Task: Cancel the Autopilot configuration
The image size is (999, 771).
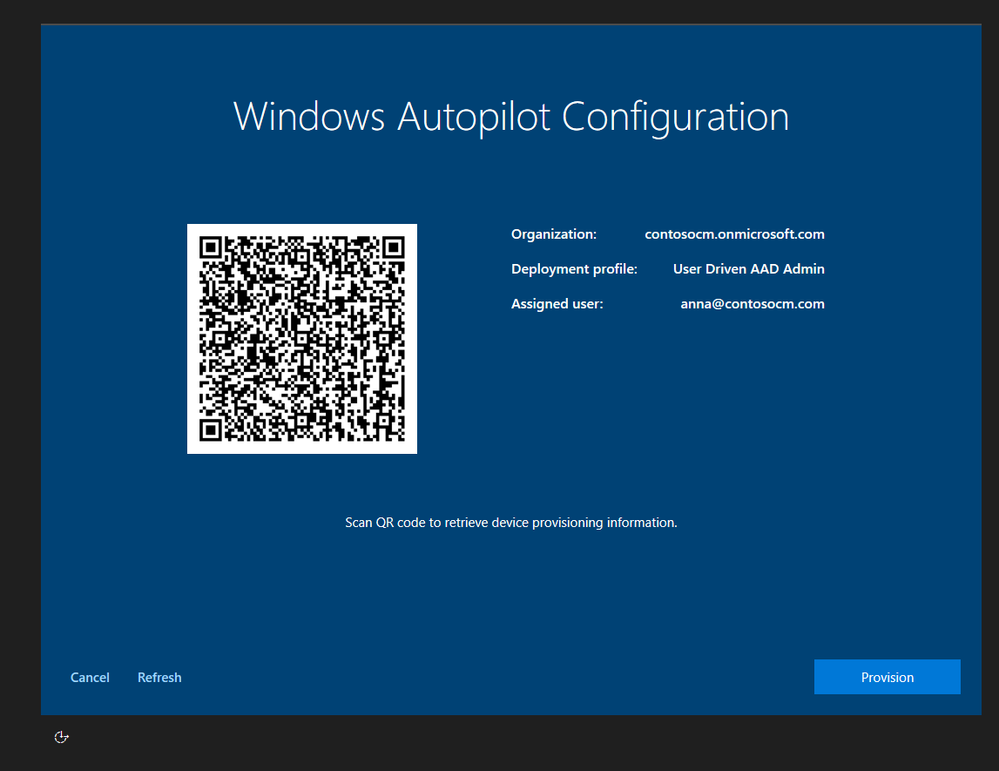Action: [x=90, y=677]
